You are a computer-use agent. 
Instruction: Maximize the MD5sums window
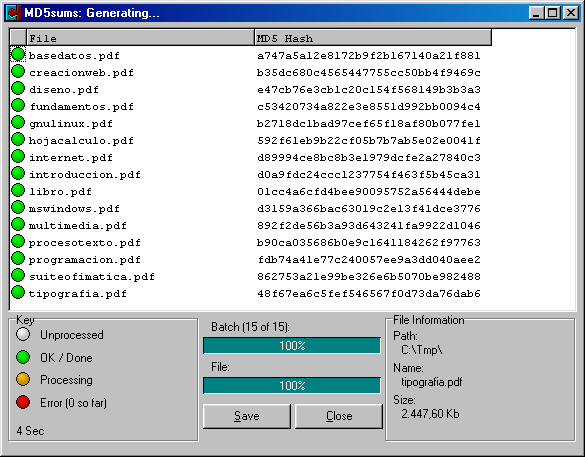[x=552, y=13]
